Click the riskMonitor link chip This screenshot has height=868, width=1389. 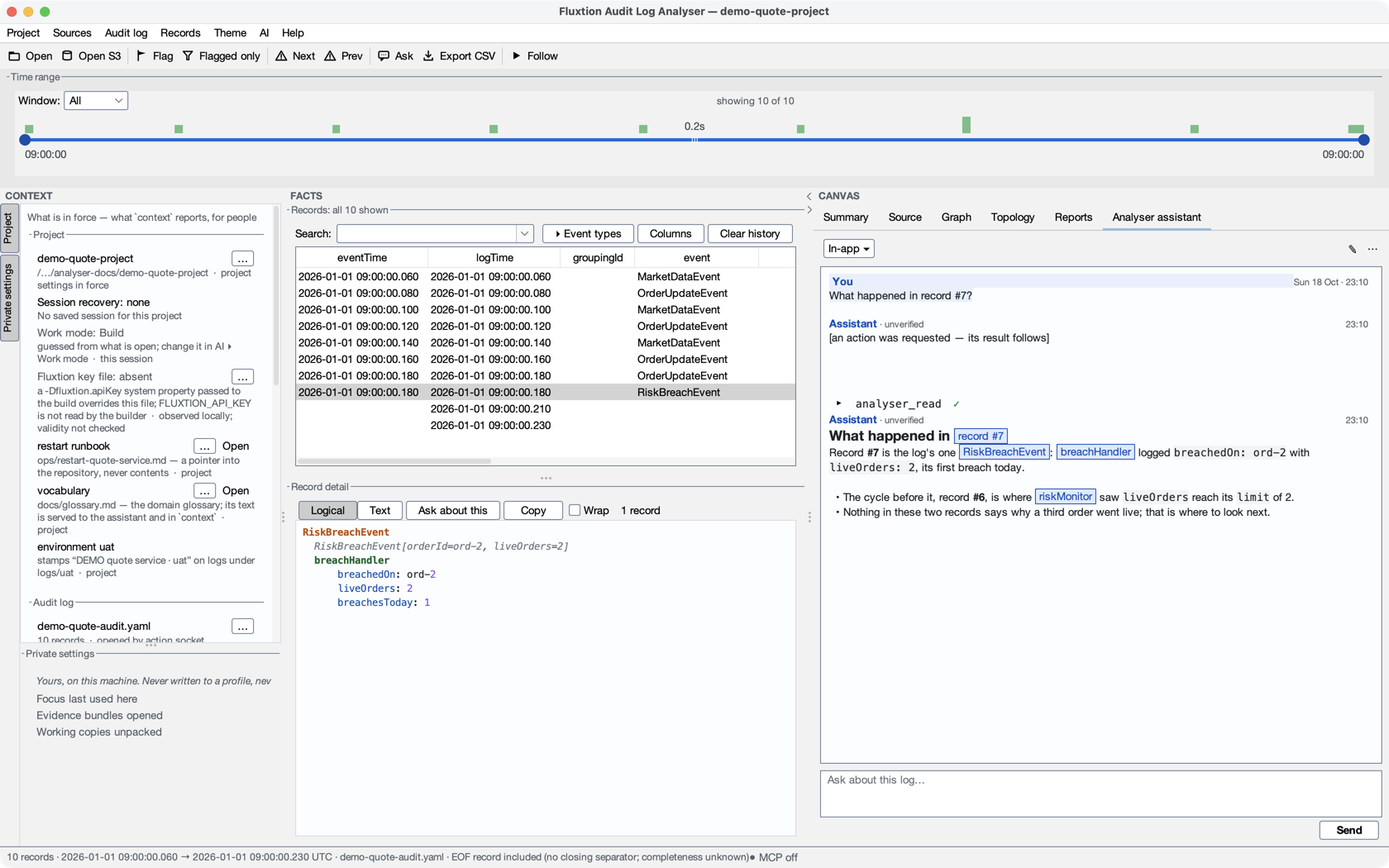1065,497
